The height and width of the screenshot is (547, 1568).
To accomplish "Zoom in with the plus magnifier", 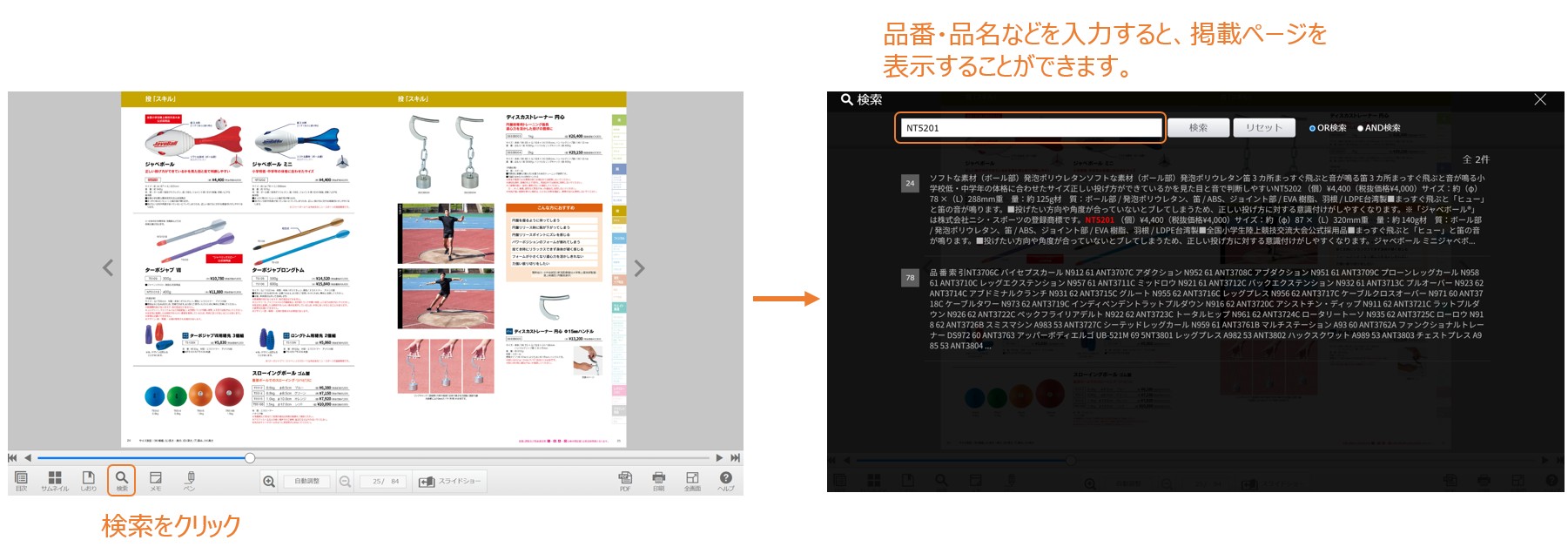I will pyautogui.click(x=269, y=482).
